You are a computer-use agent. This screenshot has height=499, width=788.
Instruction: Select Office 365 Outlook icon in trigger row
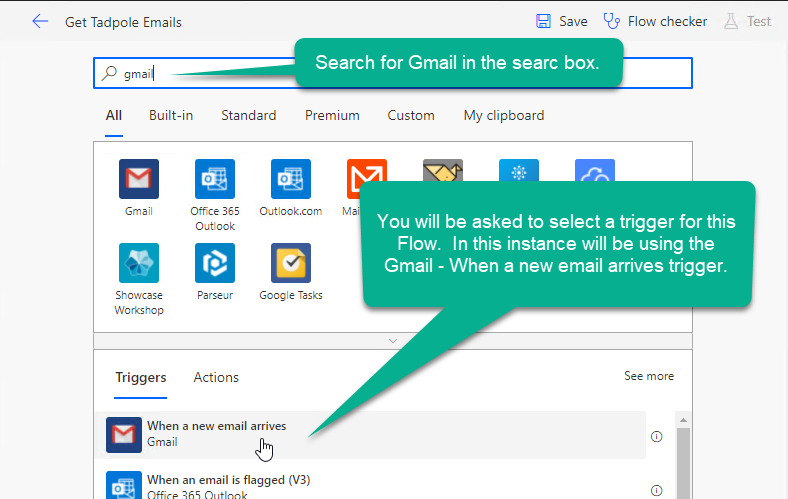[124, 485]
